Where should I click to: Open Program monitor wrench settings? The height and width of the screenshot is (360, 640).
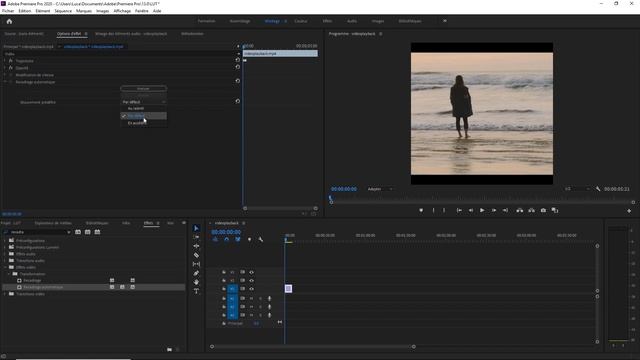598,189
